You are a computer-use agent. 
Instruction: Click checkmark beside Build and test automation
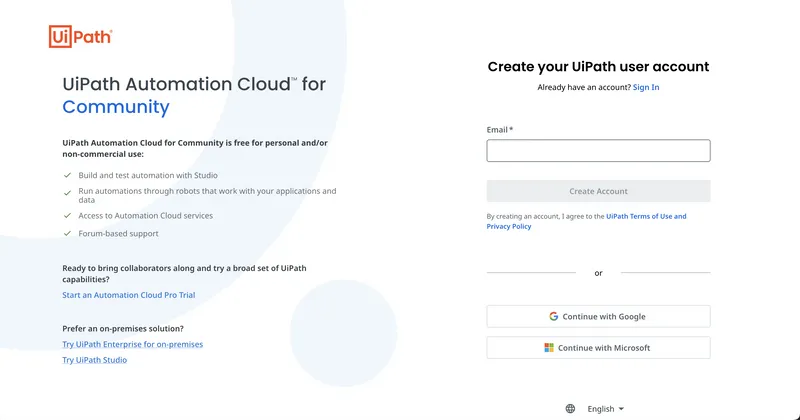[x=67, y=175]
